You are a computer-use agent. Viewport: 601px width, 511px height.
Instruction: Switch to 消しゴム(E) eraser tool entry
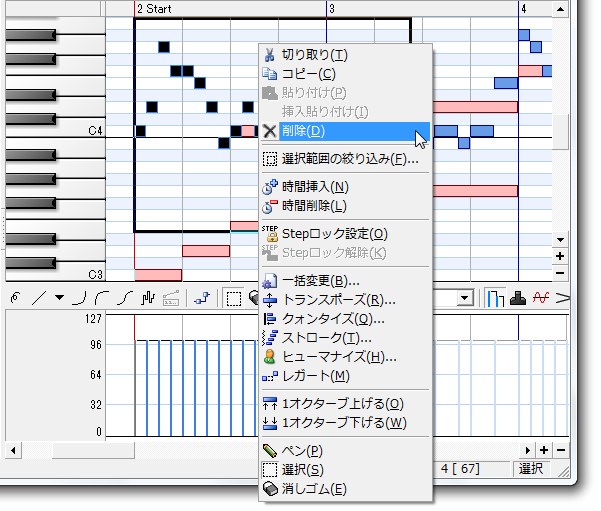point(345,489)
